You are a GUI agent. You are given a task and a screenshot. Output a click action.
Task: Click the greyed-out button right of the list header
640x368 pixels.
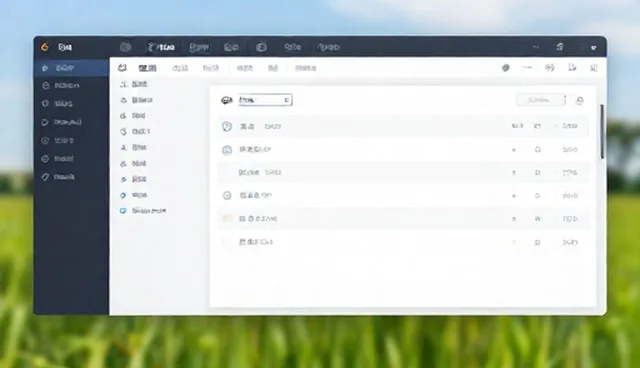tap(541, 100)
